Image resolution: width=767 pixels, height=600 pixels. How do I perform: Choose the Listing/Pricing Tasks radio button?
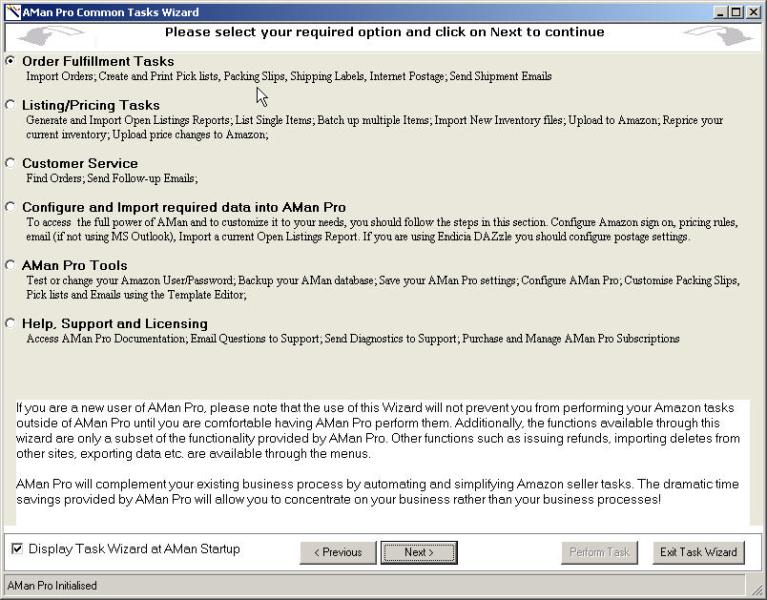click(x=11, y=105)
